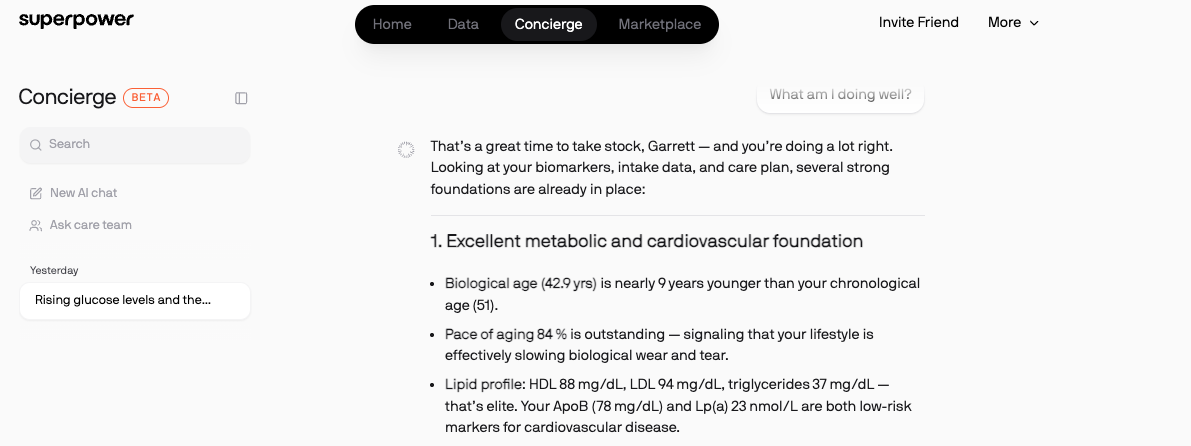Click the superpower logo
The height and width of the screenshot is (446, 1191).
pyautogui.click(x=76, y=21)
